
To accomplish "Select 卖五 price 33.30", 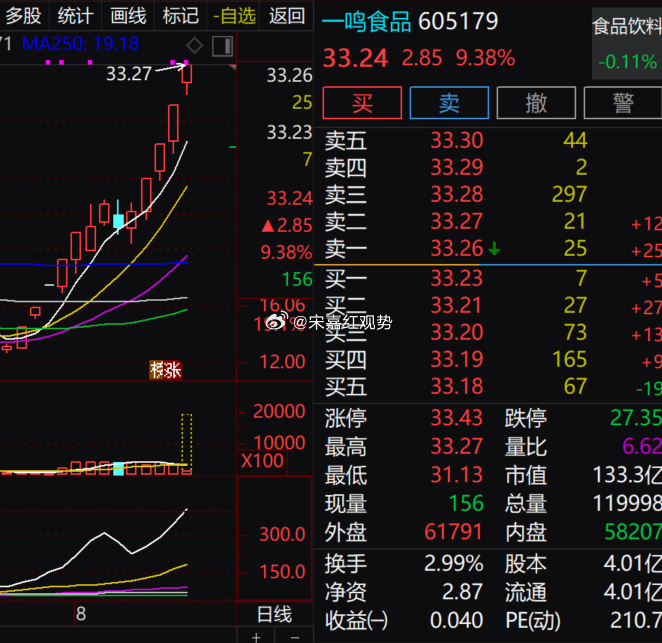I will (x=457, y=140).
